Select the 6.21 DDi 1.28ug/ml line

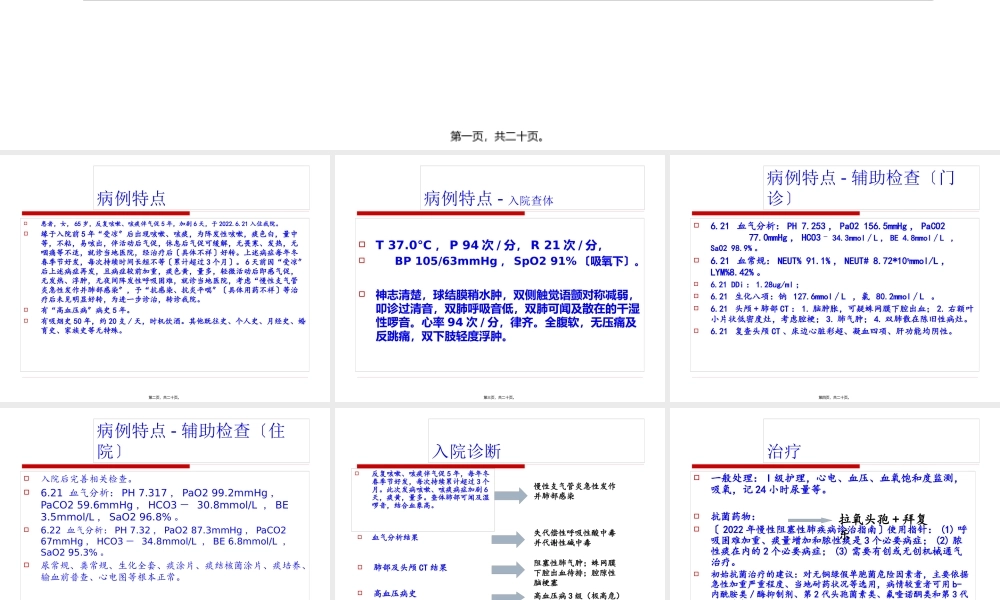coord(754,284)
